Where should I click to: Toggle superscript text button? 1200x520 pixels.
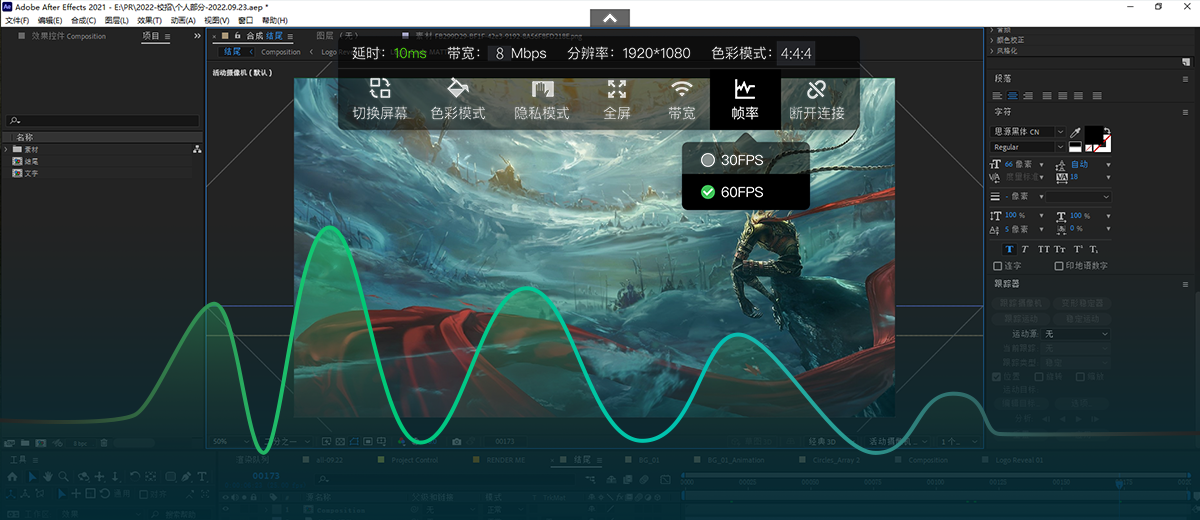[1078, 249]
